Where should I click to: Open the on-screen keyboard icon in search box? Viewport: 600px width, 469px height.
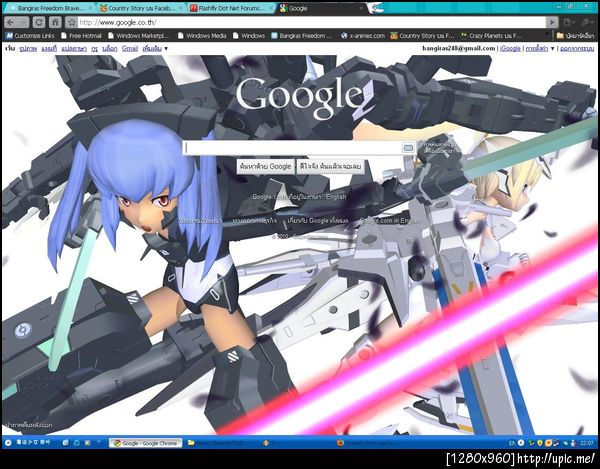click(408, 148)
